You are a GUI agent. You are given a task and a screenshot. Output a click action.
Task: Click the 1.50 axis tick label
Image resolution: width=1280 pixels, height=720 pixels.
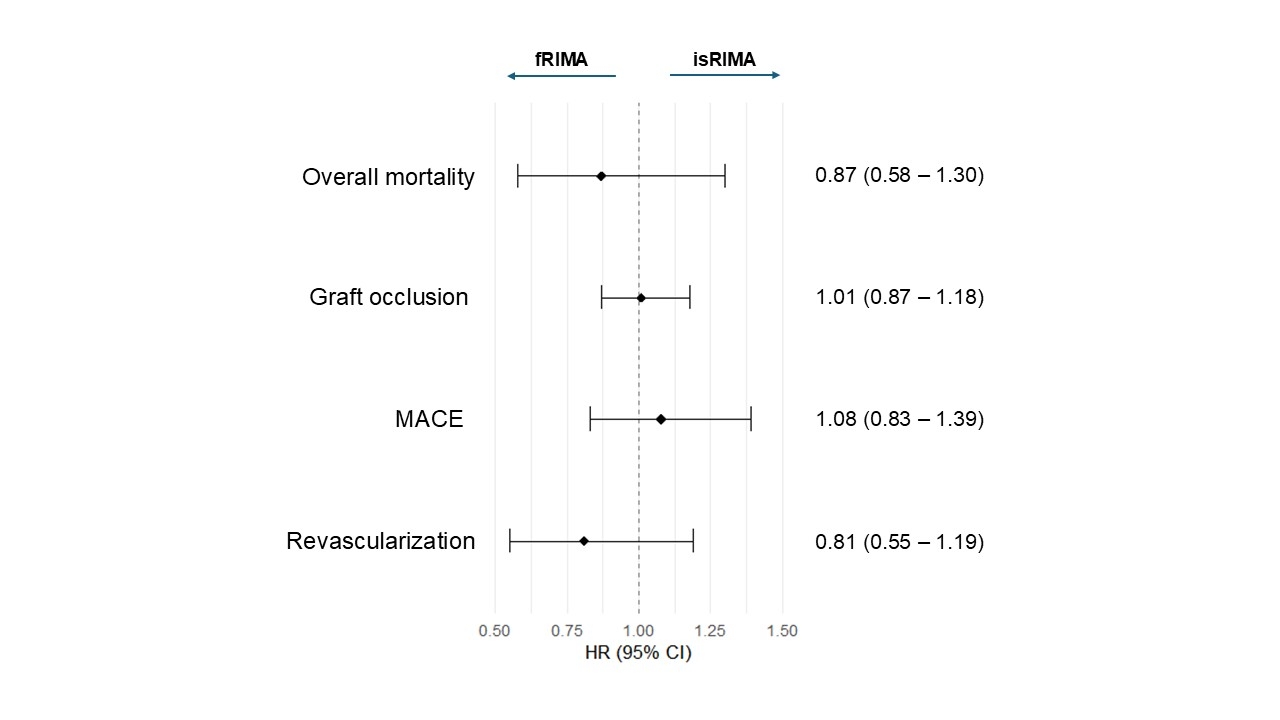tap(782, 631)
